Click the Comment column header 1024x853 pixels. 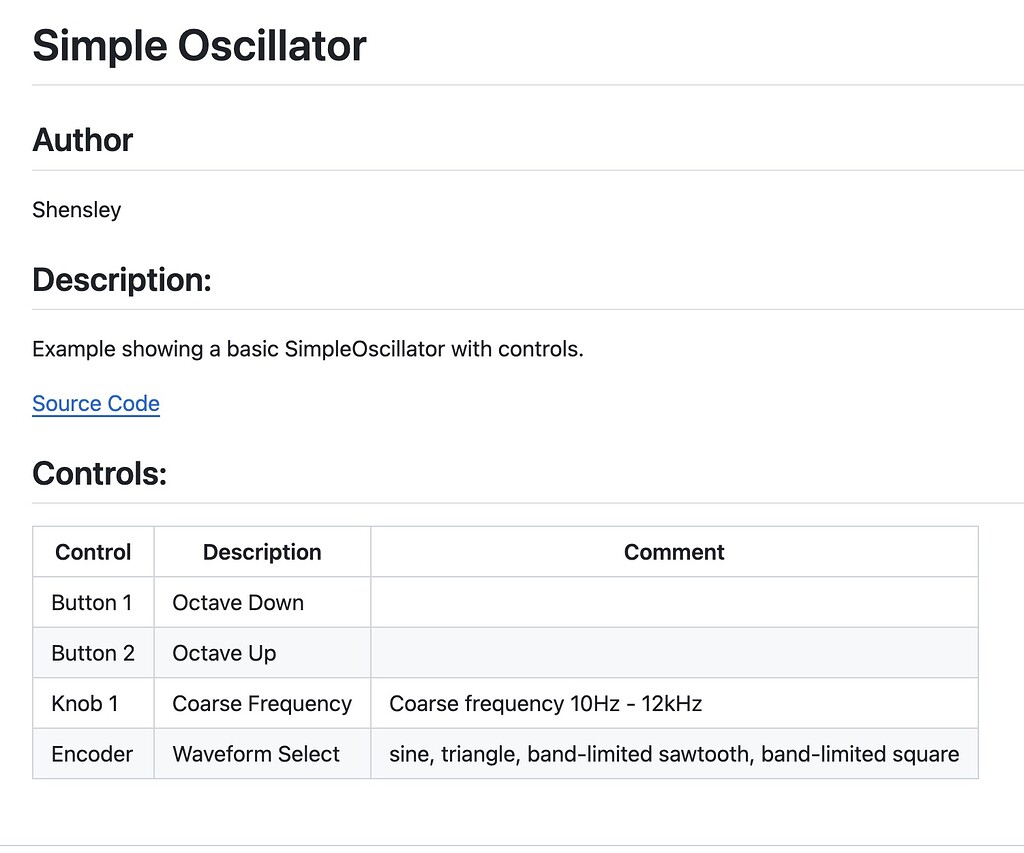(x=674, y=552)
